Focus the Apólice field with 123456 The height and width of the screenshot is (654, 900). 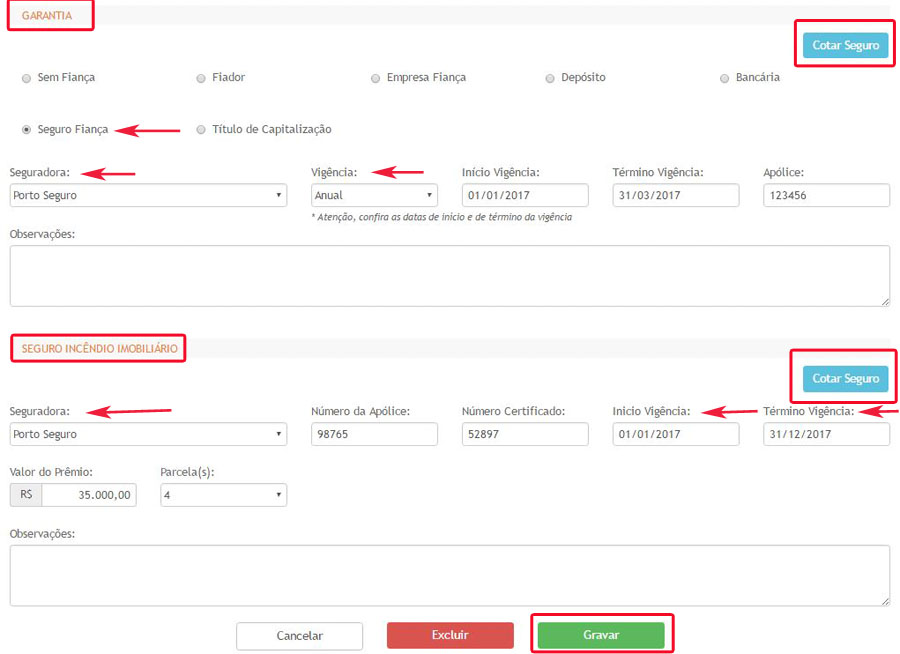[x=825, y=196]
